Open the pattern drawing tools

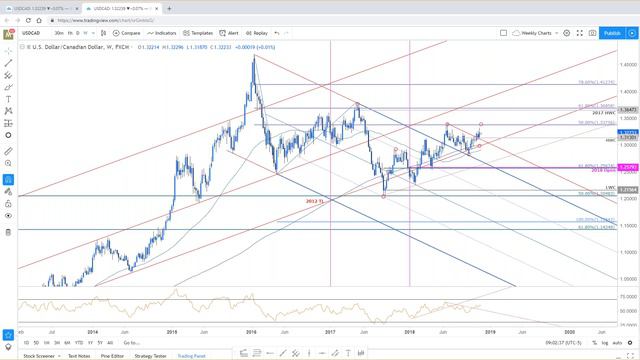[8, 111]
